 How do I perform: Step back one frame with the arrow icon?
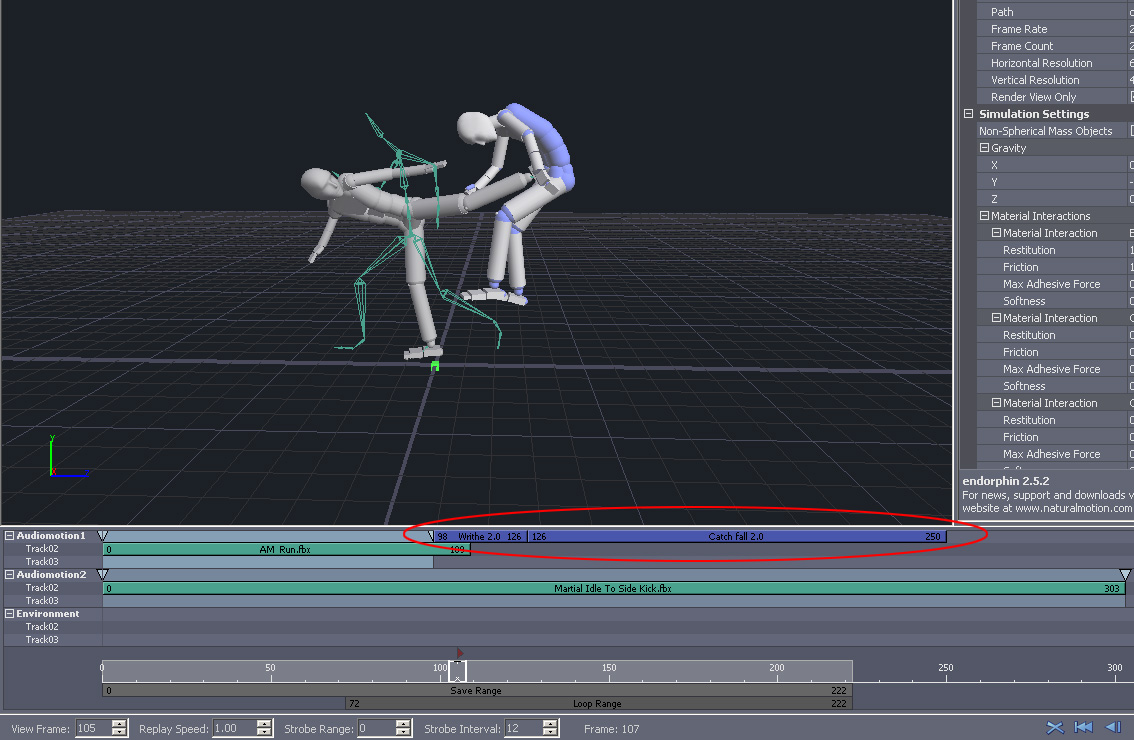click(x=1113, y=728)
